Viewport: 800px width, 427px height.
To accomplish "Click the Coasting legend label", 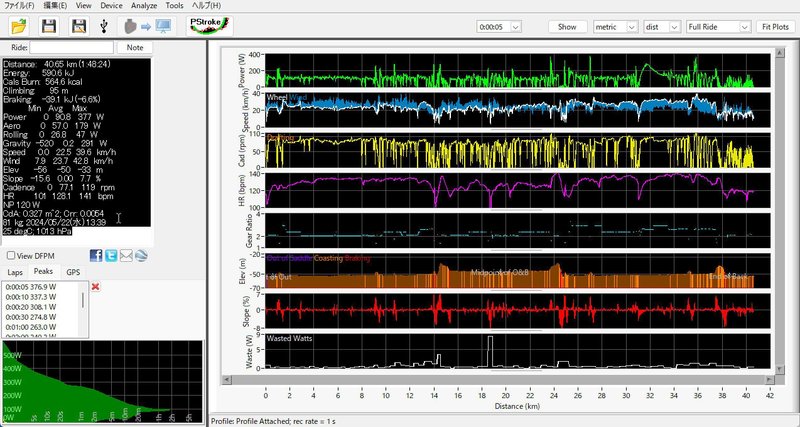I will [x=328, y=258].
